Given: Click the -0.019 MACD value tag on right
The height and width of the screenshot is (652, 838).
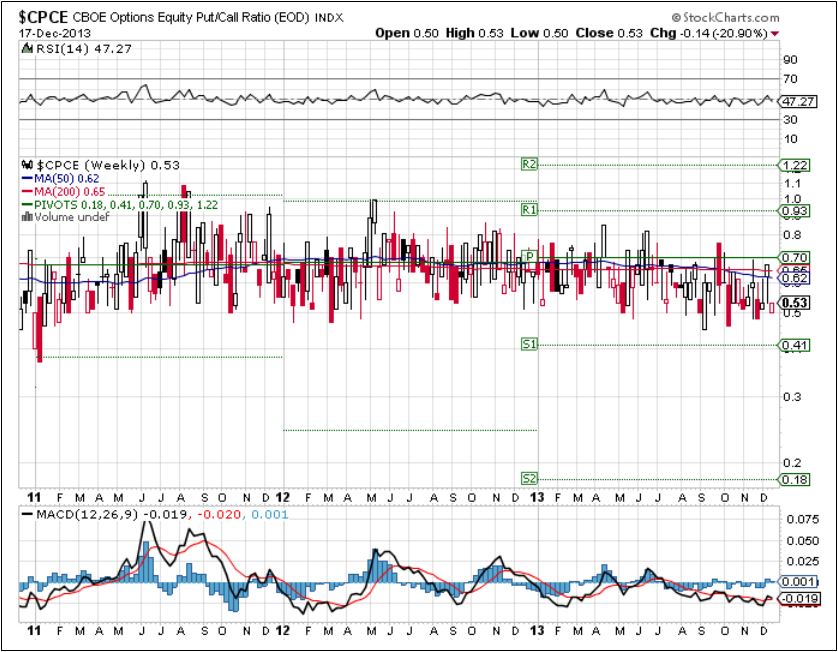Looking at the screenshot, I should point(800,599).
